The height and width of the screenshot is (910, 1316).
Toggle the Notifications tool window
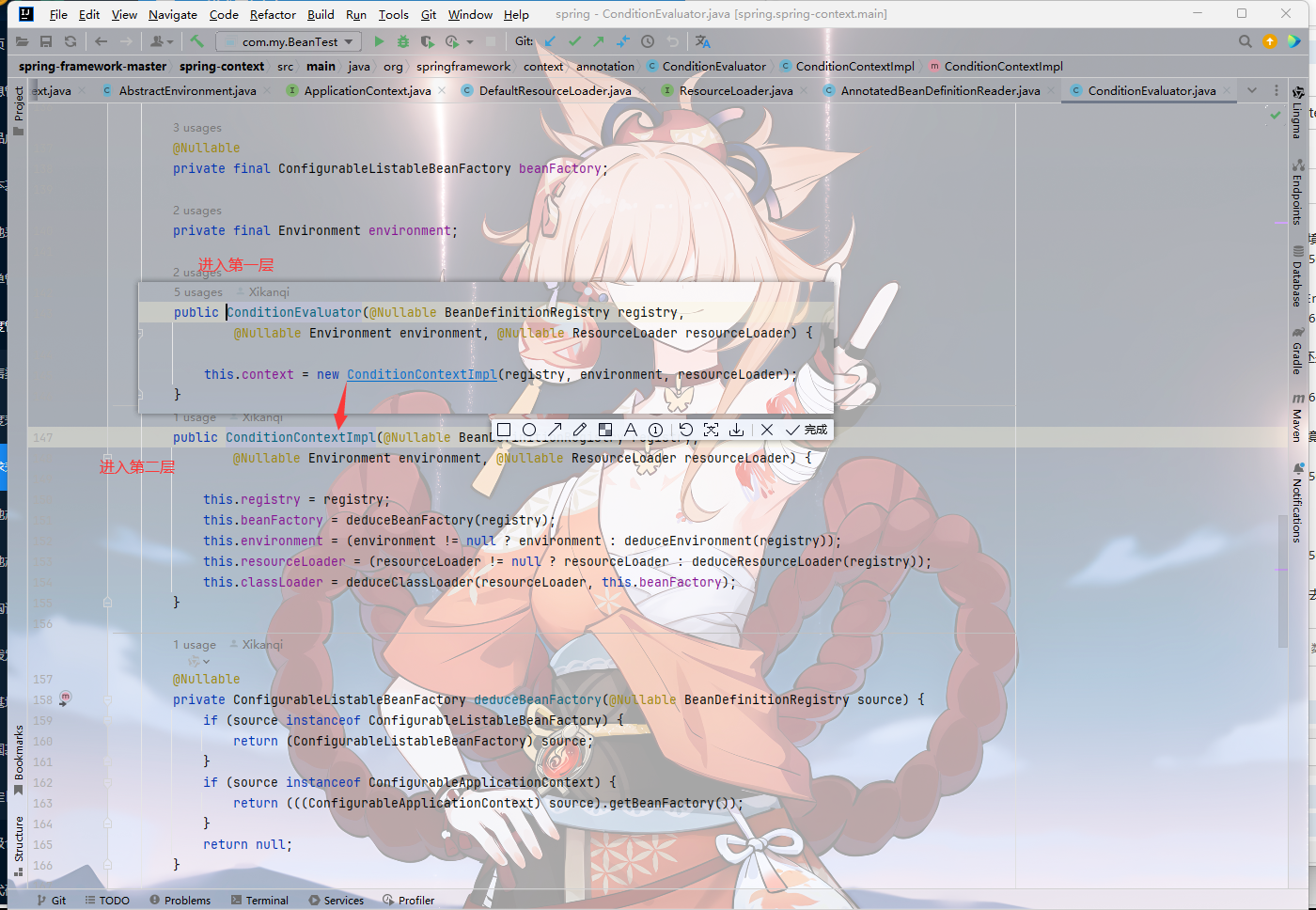[x=1297, y=502]
